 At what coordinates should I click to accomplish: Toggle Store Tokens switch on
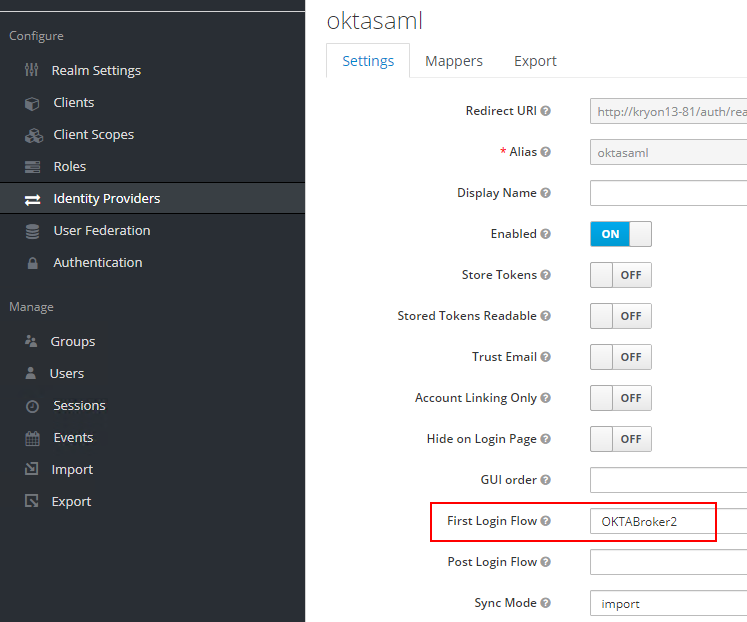(x=621, y=275)
